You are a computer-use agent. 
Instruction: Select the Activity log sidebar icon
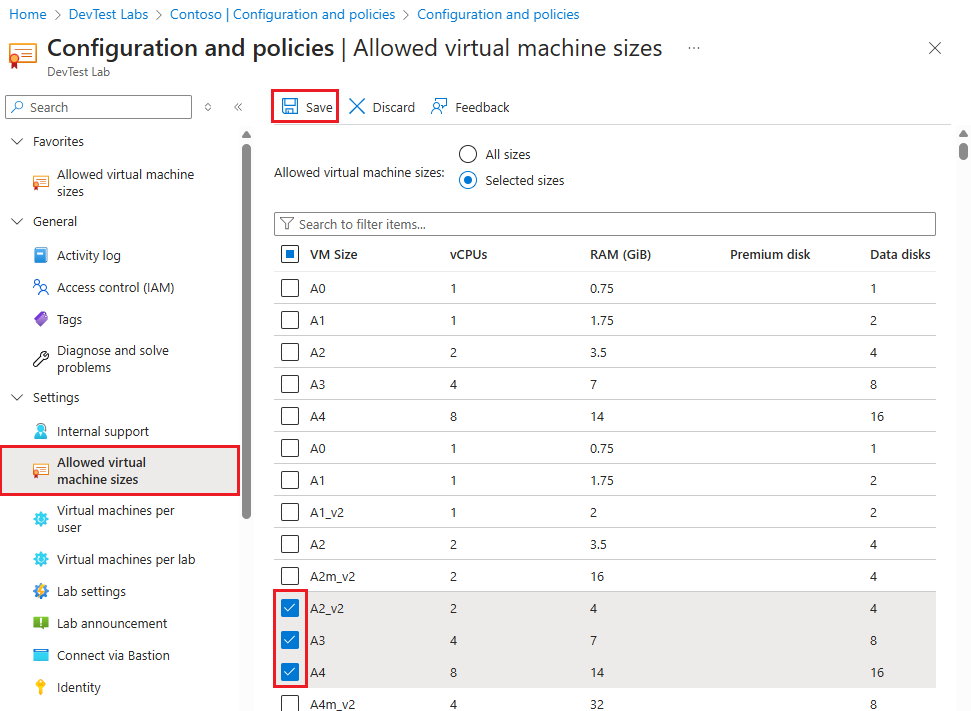(x=40, y=255)
